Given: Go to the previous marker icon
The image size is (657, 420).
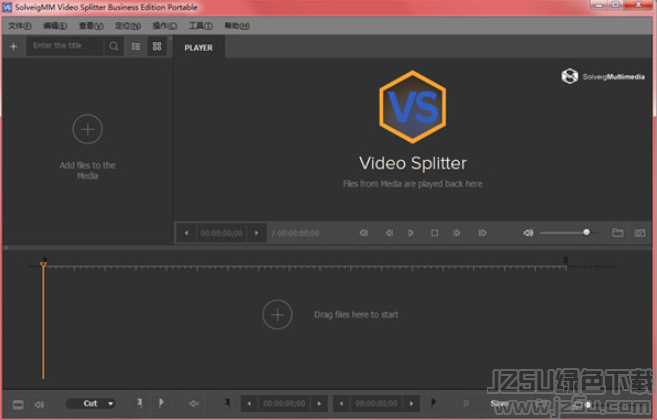Looking at the screenshot, I should click(x=227, y=403).
